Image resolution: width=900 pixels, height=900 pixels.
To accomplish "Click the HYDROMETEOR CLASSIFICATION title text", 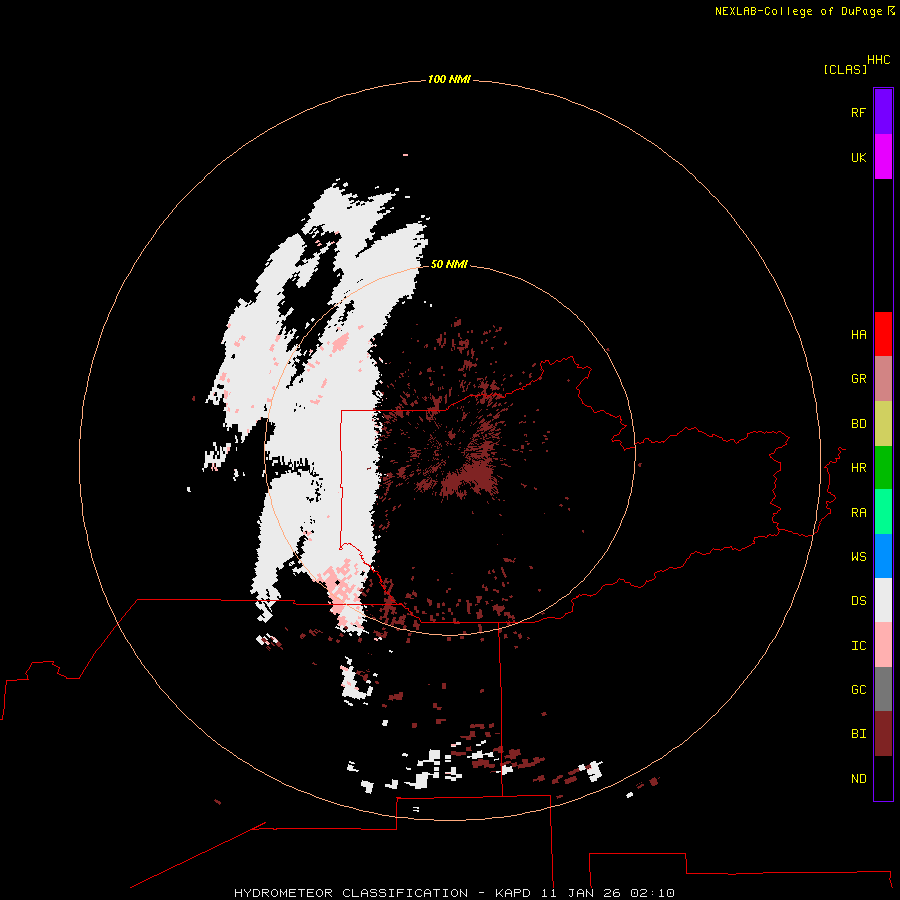I will click(351, 893).
